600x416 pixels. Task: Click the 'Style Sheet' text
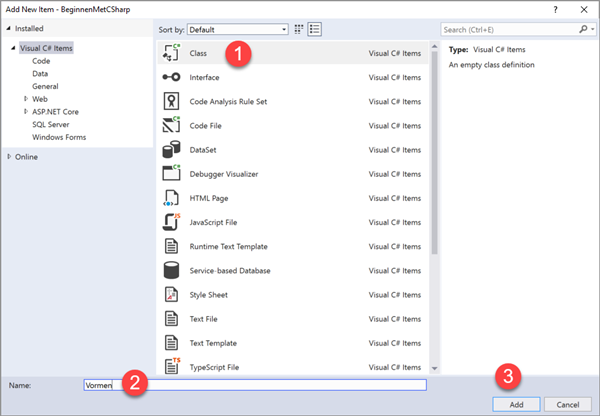(209, 295)
